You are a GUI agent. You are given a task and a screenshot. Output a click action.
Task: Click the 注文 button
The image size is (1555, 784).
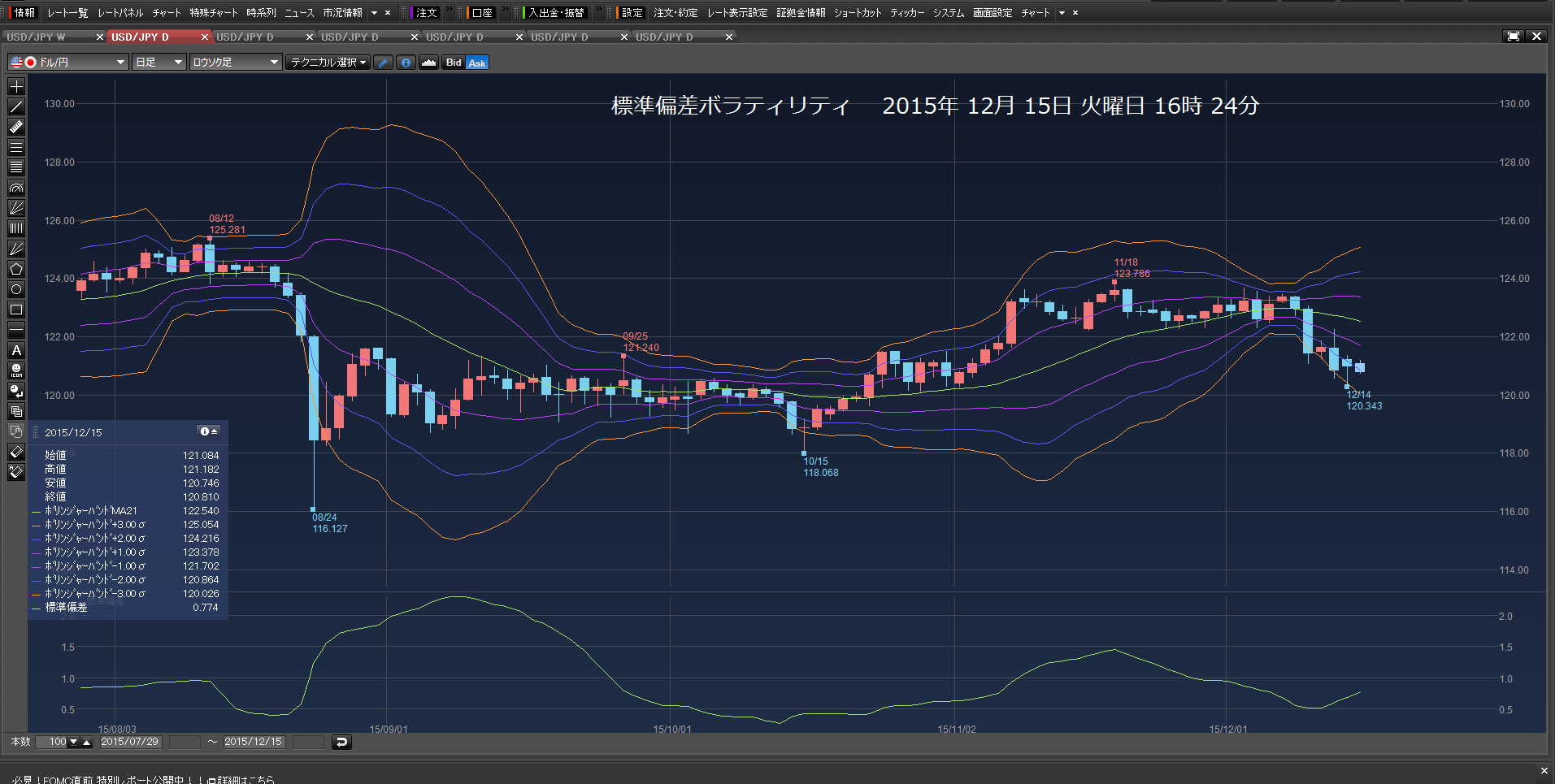point(427,13)
